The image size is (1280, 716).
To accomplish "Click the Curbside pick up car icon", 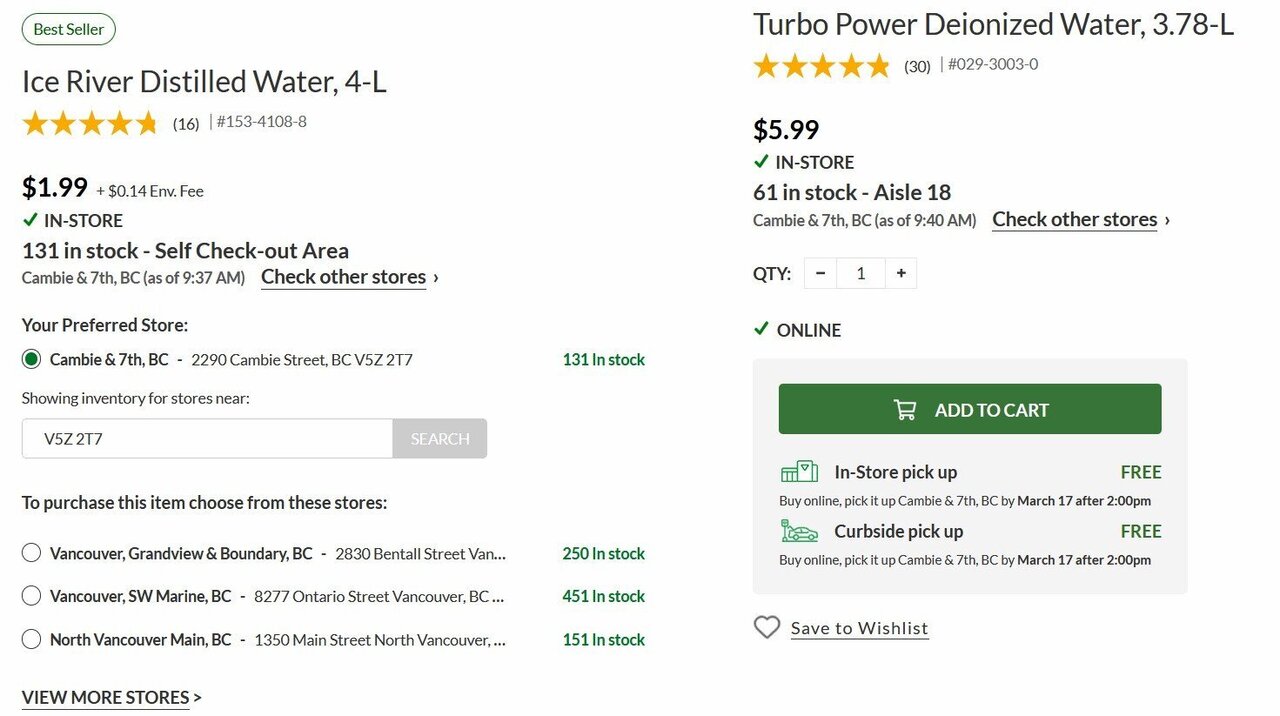I will point(799,531).
